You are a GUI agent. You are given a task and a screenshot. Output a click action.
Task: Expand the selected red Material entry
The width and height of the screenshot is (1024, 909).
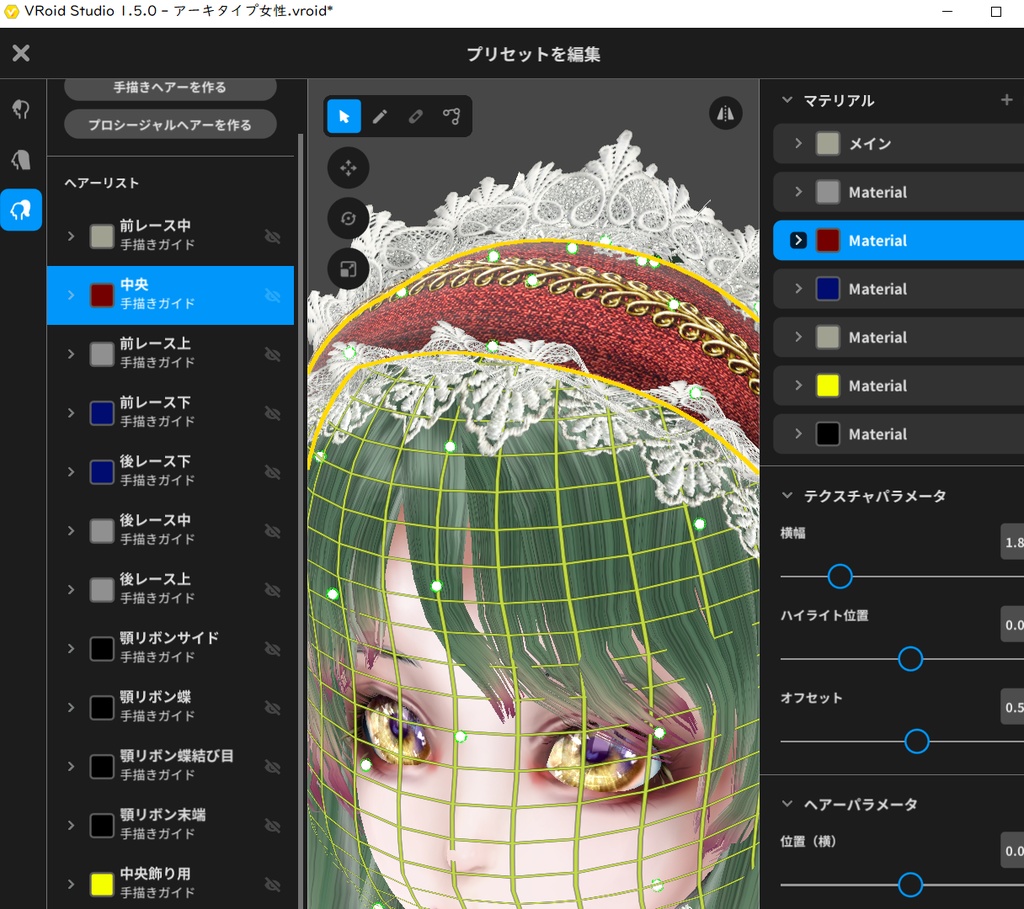click(x=798, y=240)
